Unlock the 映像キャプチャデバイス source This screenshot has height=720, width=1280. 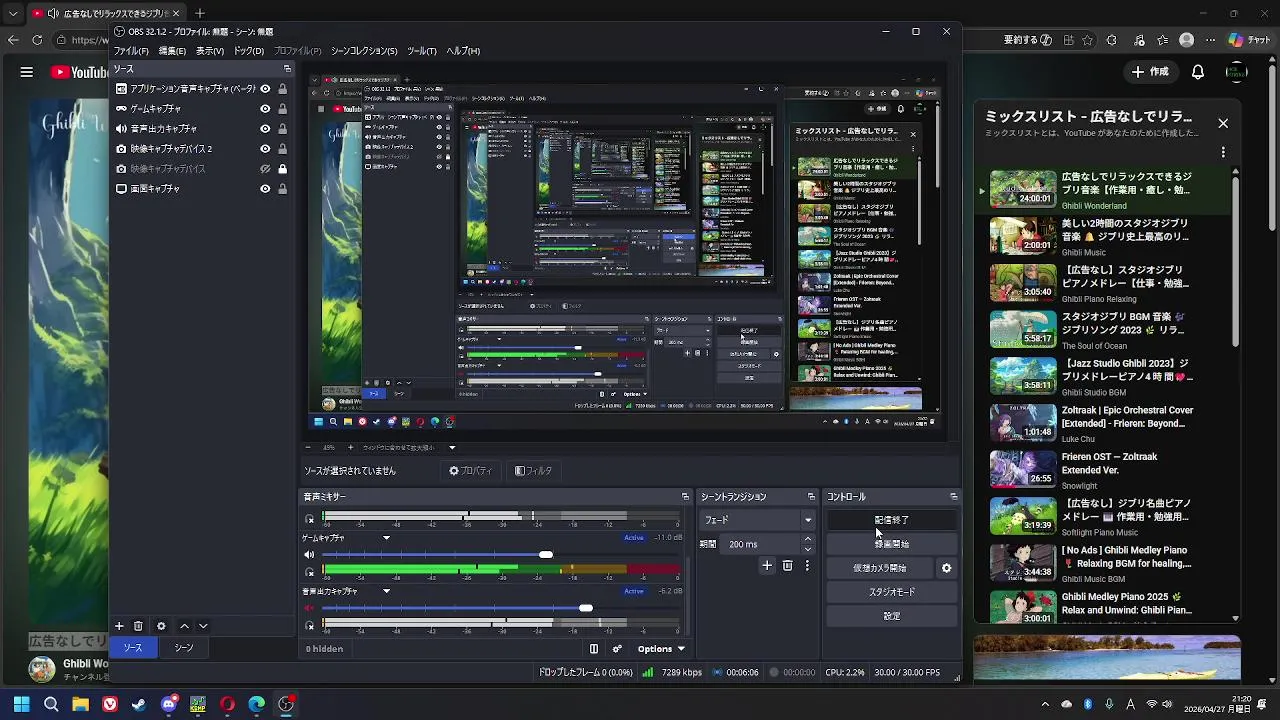tap(282, 169)
